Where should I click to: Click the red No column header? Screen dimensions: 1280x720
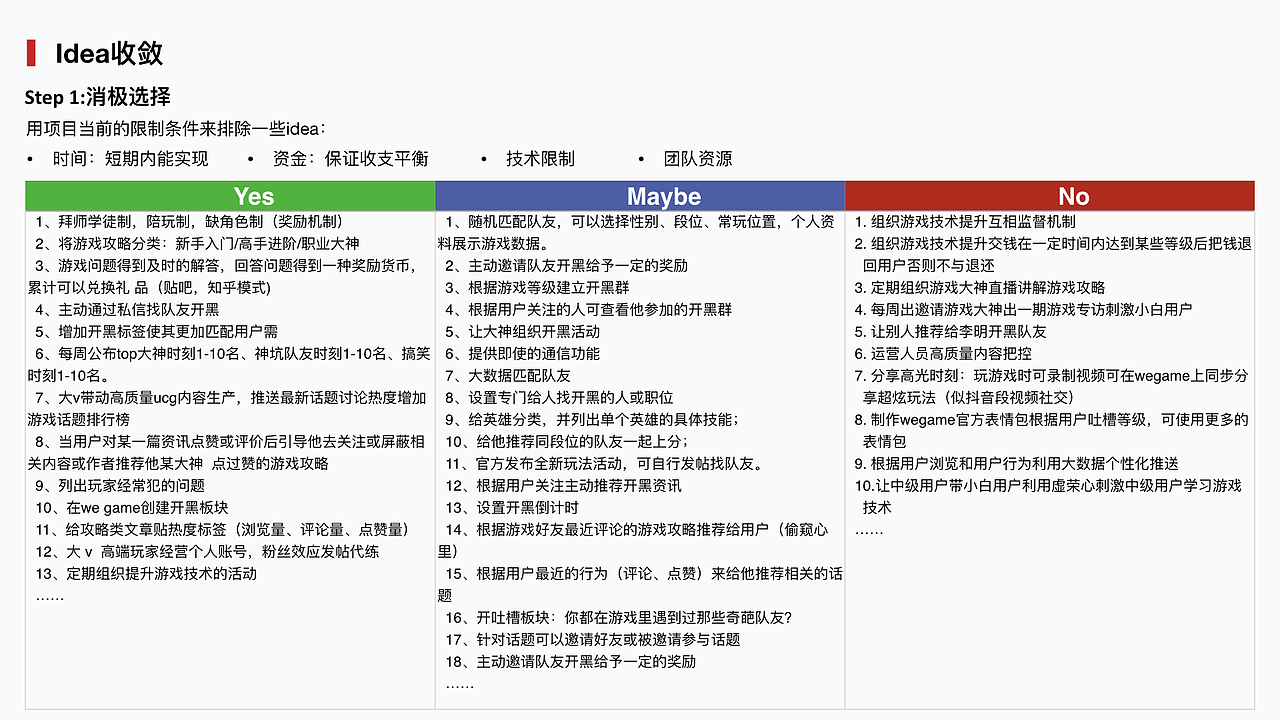point(1050,196)
